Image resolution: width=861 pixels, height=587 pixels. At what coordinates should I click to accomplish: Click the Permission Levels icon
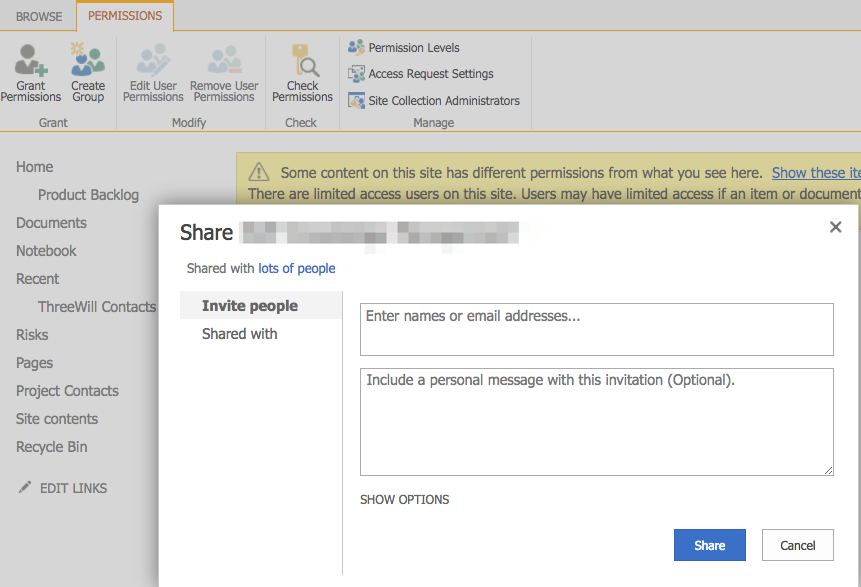[x=357, y=47]
